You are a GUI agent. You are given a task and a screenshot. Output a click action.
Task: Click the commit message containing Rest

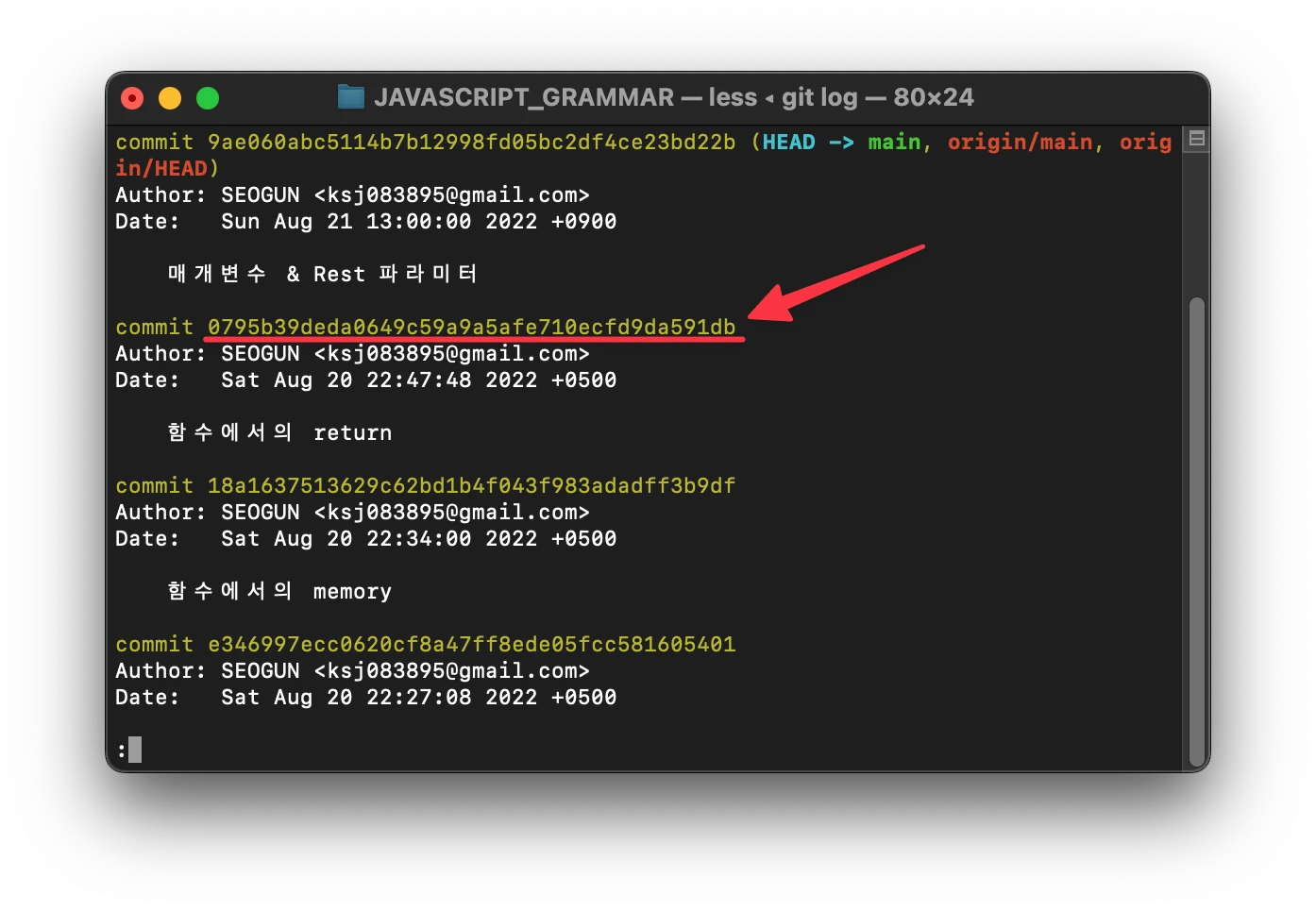pos(323,275)
